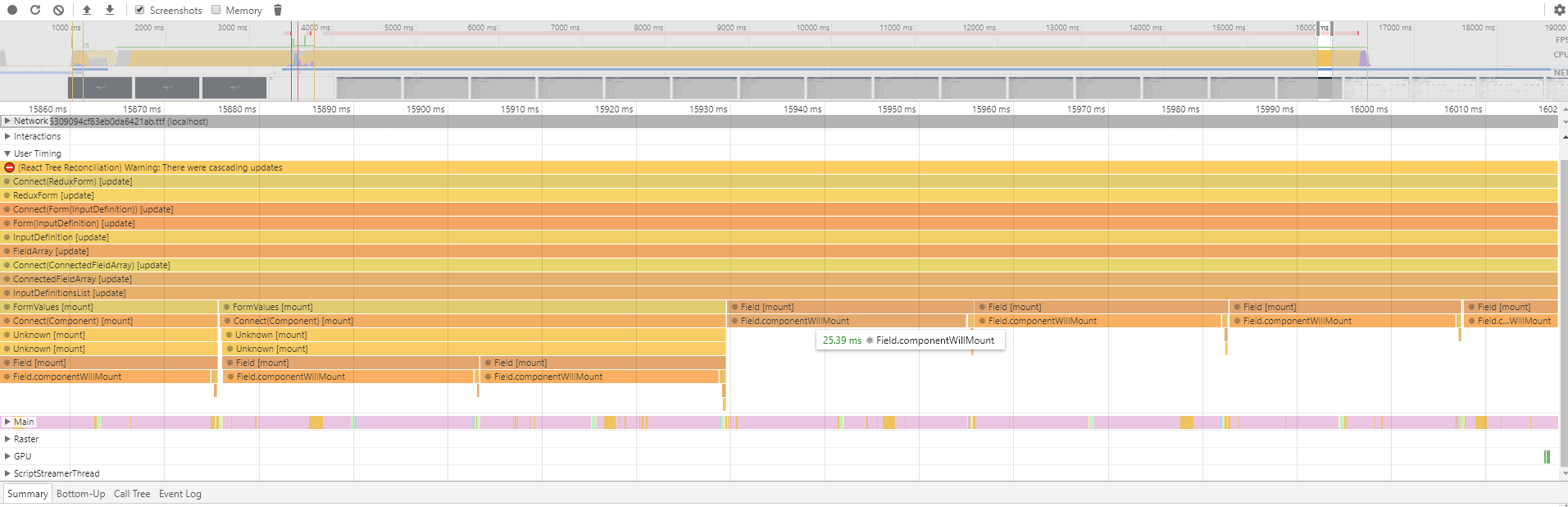
Task: Click the save profile download icon
Action: pyautogui.click(x=110, y=10)
